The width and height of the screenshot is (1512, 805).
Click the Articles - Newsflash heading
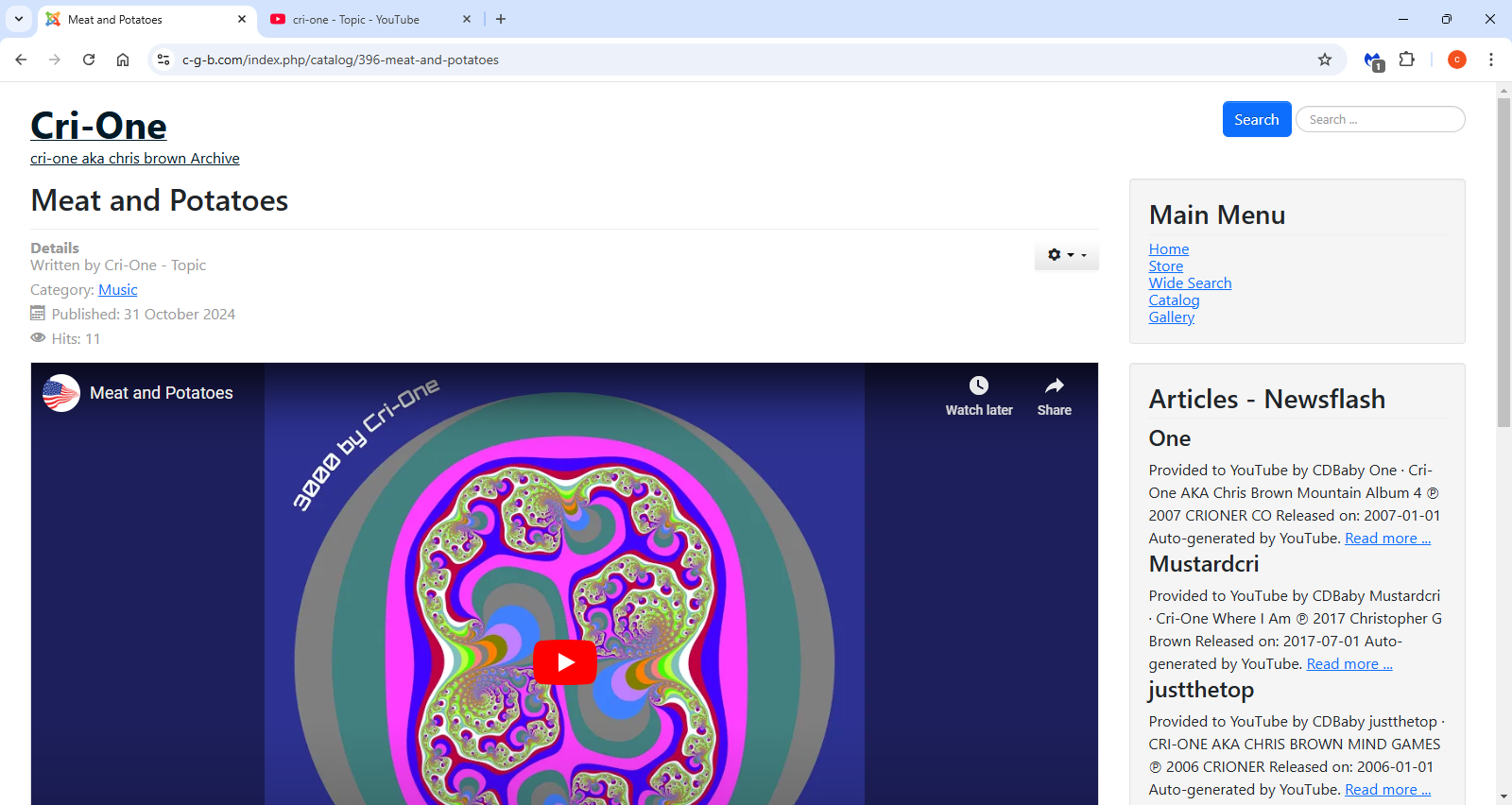pyautogui.click(x=1267, y=399)
